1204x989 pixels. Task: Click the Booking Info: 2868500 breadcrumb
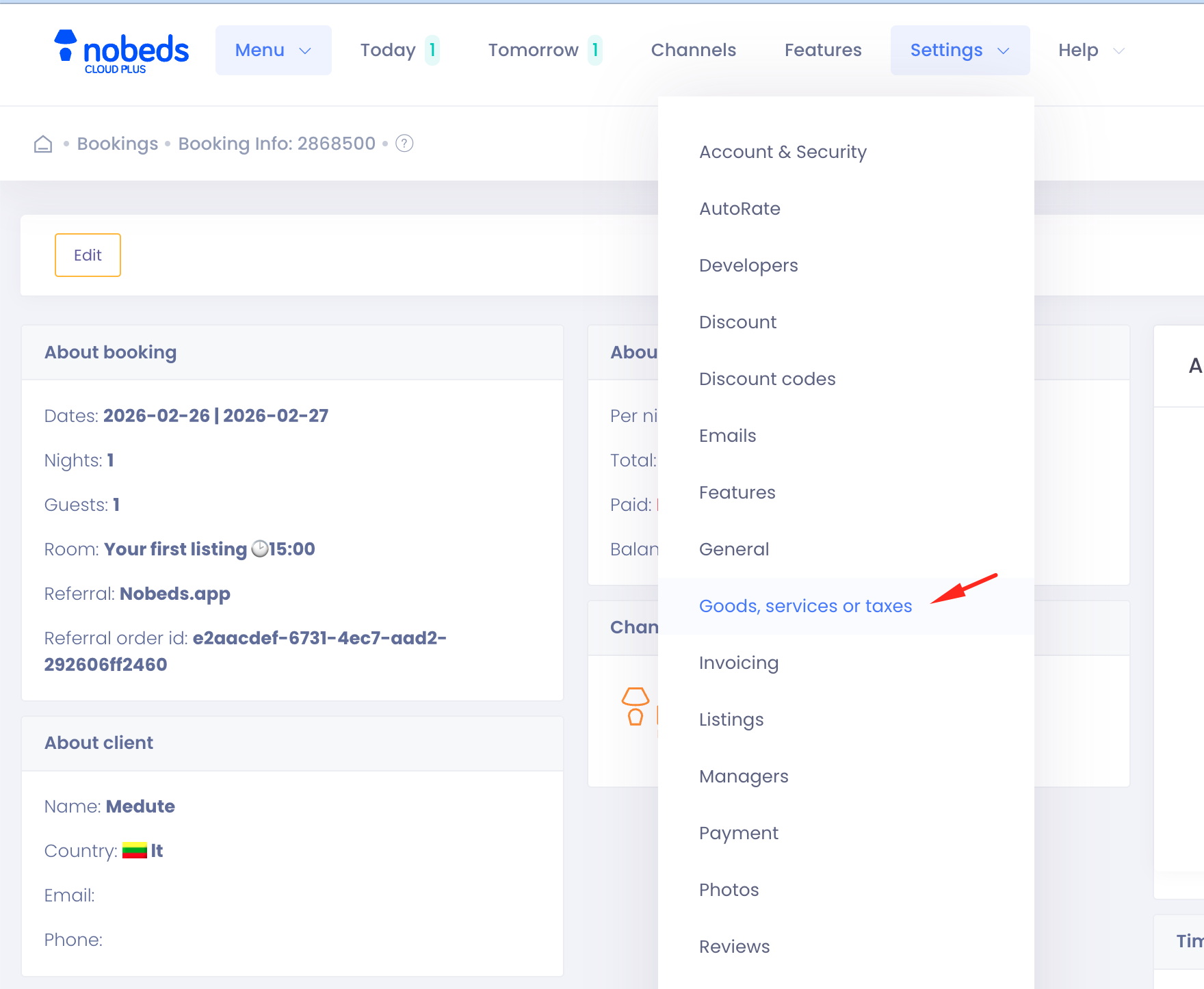[276, 144]
